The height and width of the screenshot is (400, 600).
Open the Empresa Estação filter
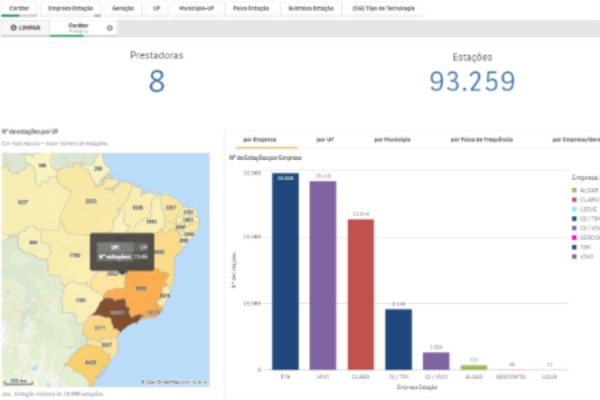(x=70, y=7)
